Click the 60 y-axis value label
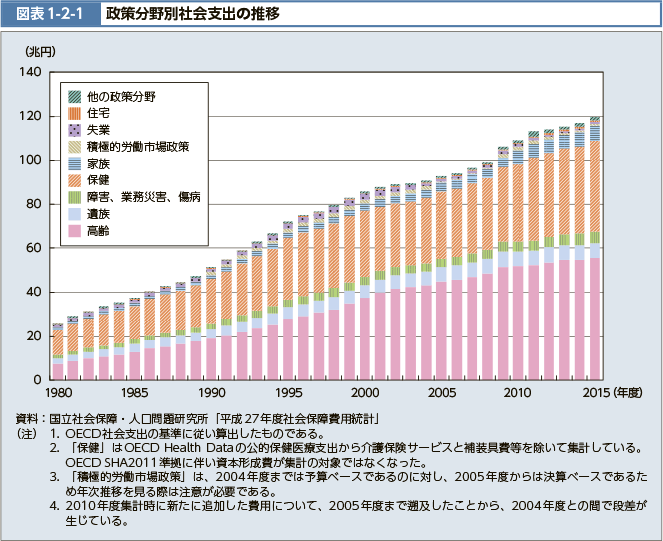This screenshot has height=541, width=663. pos(32,248)
